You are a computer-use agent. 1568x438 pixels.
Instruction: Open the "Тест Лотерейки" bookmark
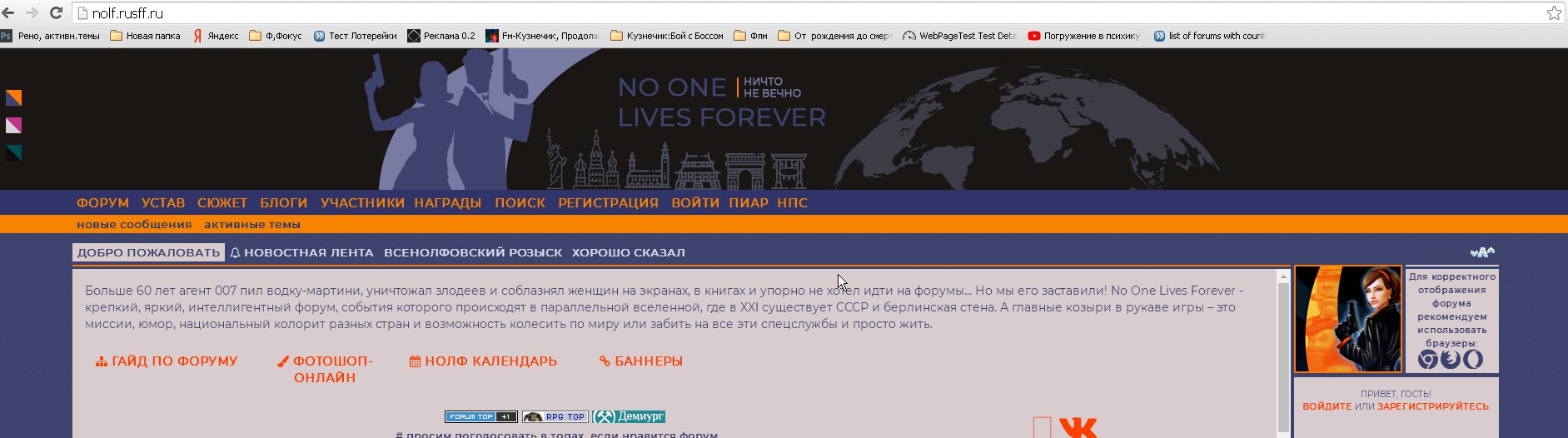tap(356, 36)
